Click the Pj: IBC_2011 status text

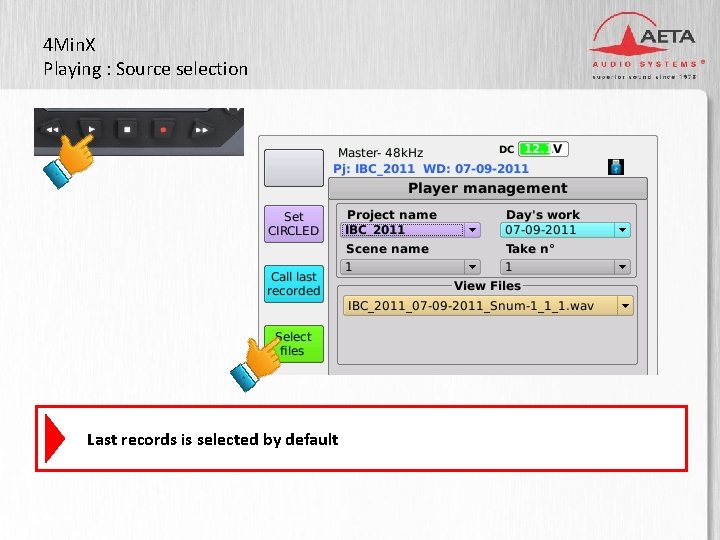pyautogui.click(x=374, y=169)
